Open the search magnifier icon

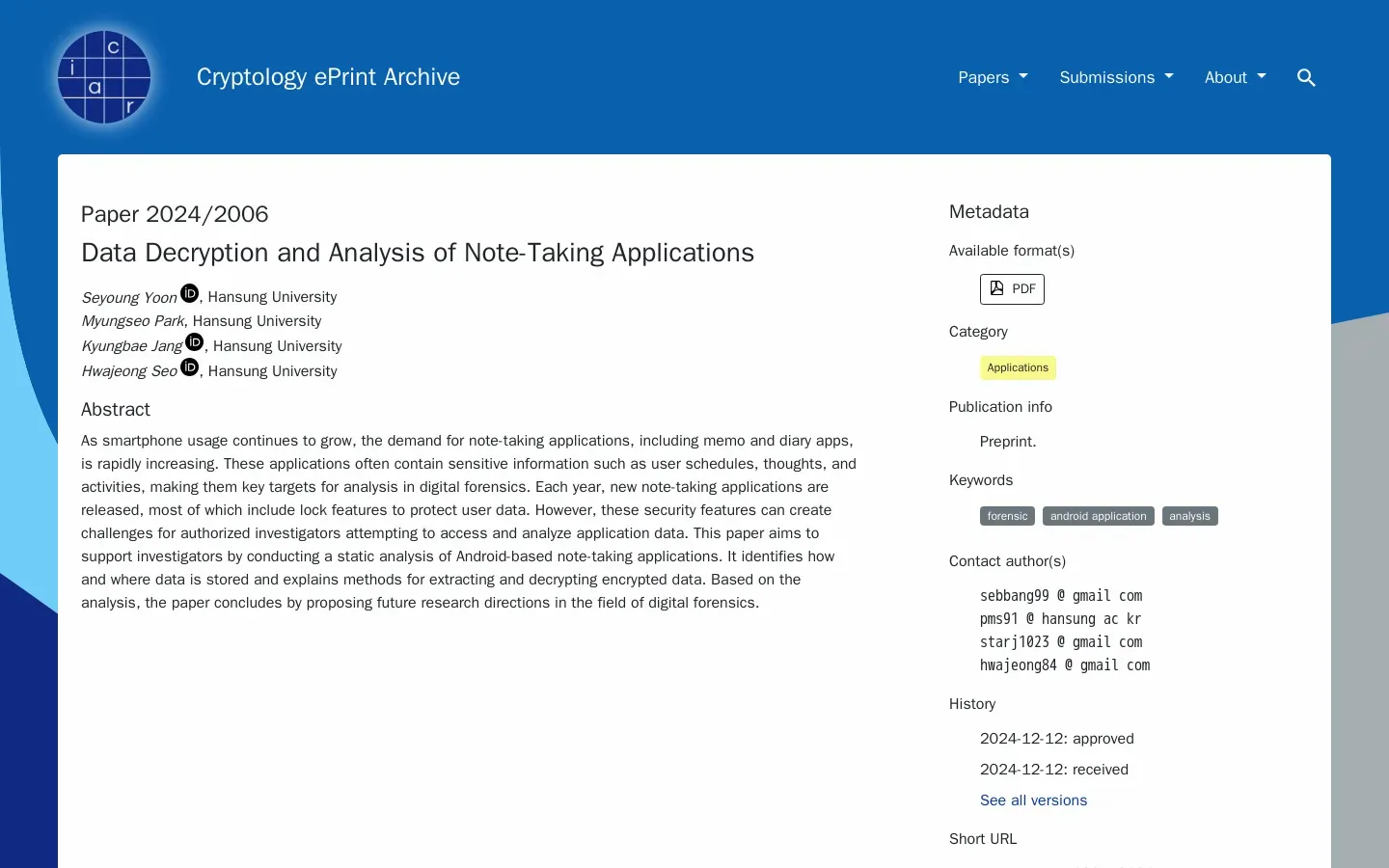(x=1306, y=77)
